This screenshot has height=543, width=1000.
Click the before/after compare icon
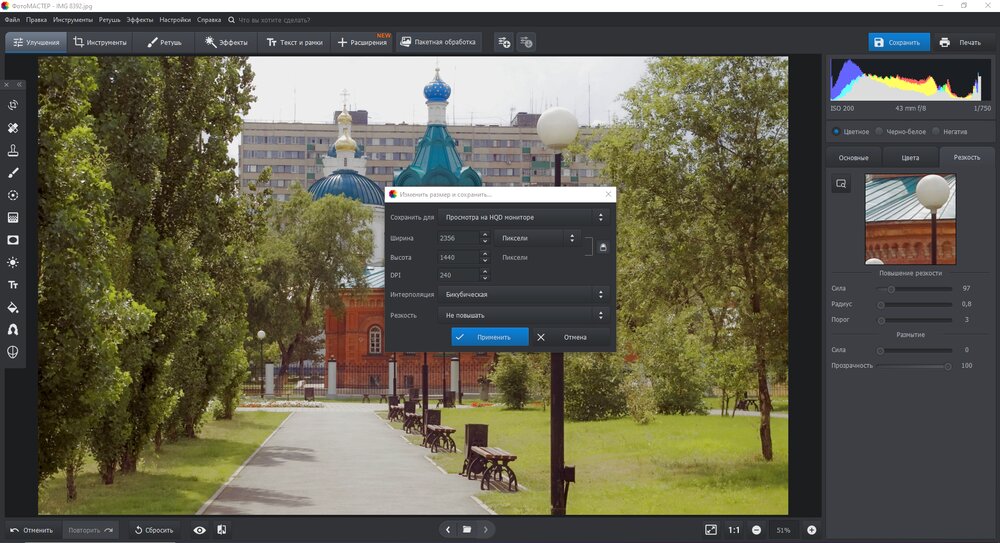tap(221, 530)
